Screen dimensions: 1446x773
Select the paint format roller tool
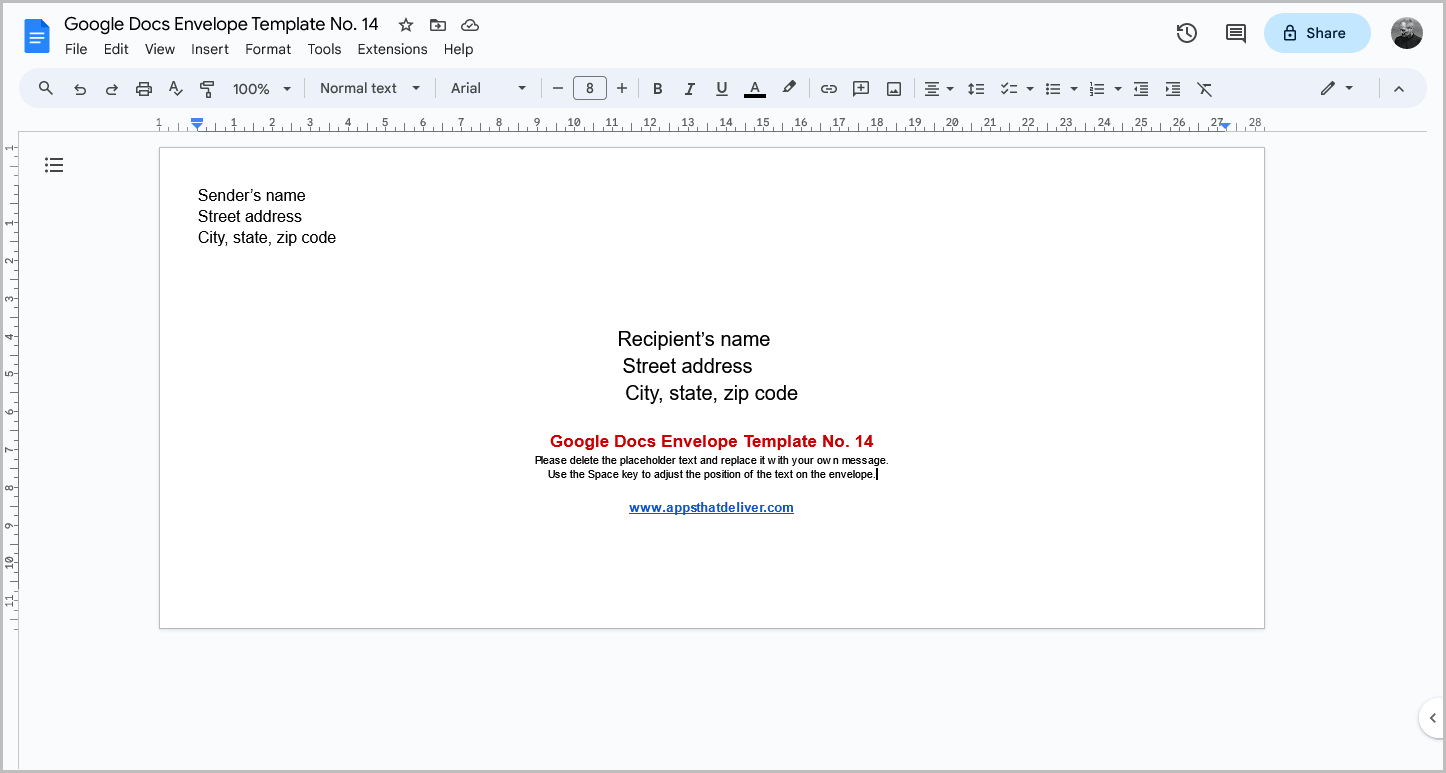(x=208, y=89)
